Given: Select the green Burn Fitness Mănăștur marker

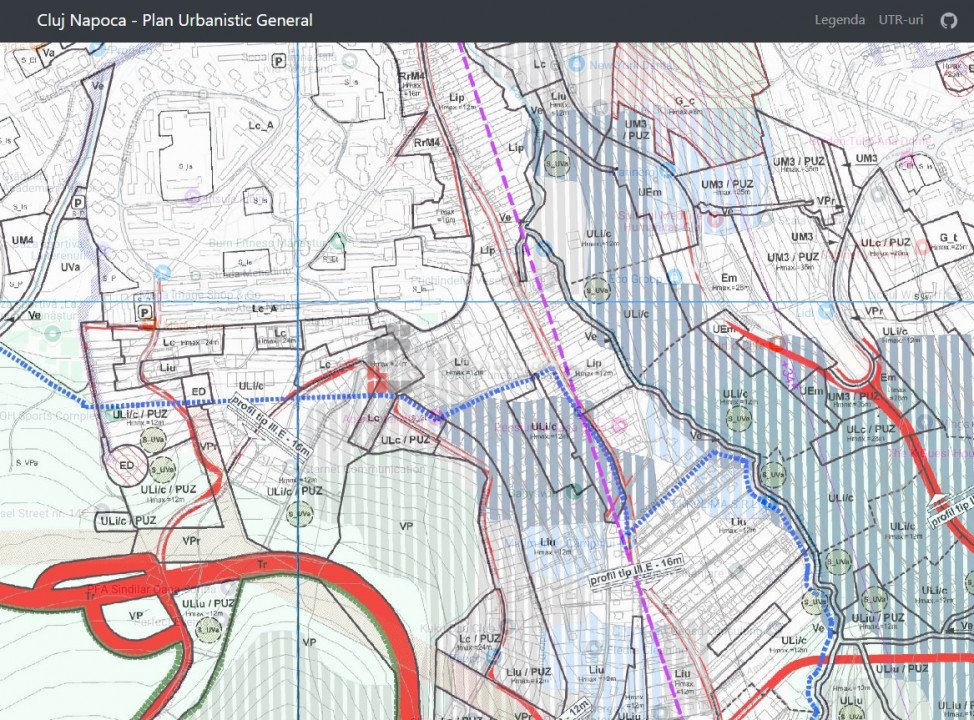Looking at the screenshot, I should click(339, 241).
